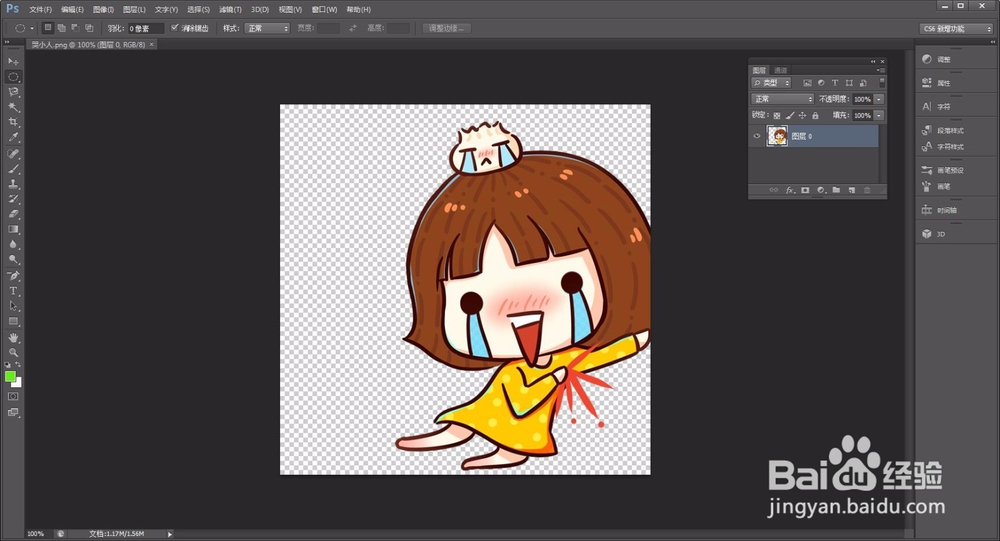Click the 羽化 feather input field
The height and width of the screenshot is (541, 1000).
tap(146, 28)
